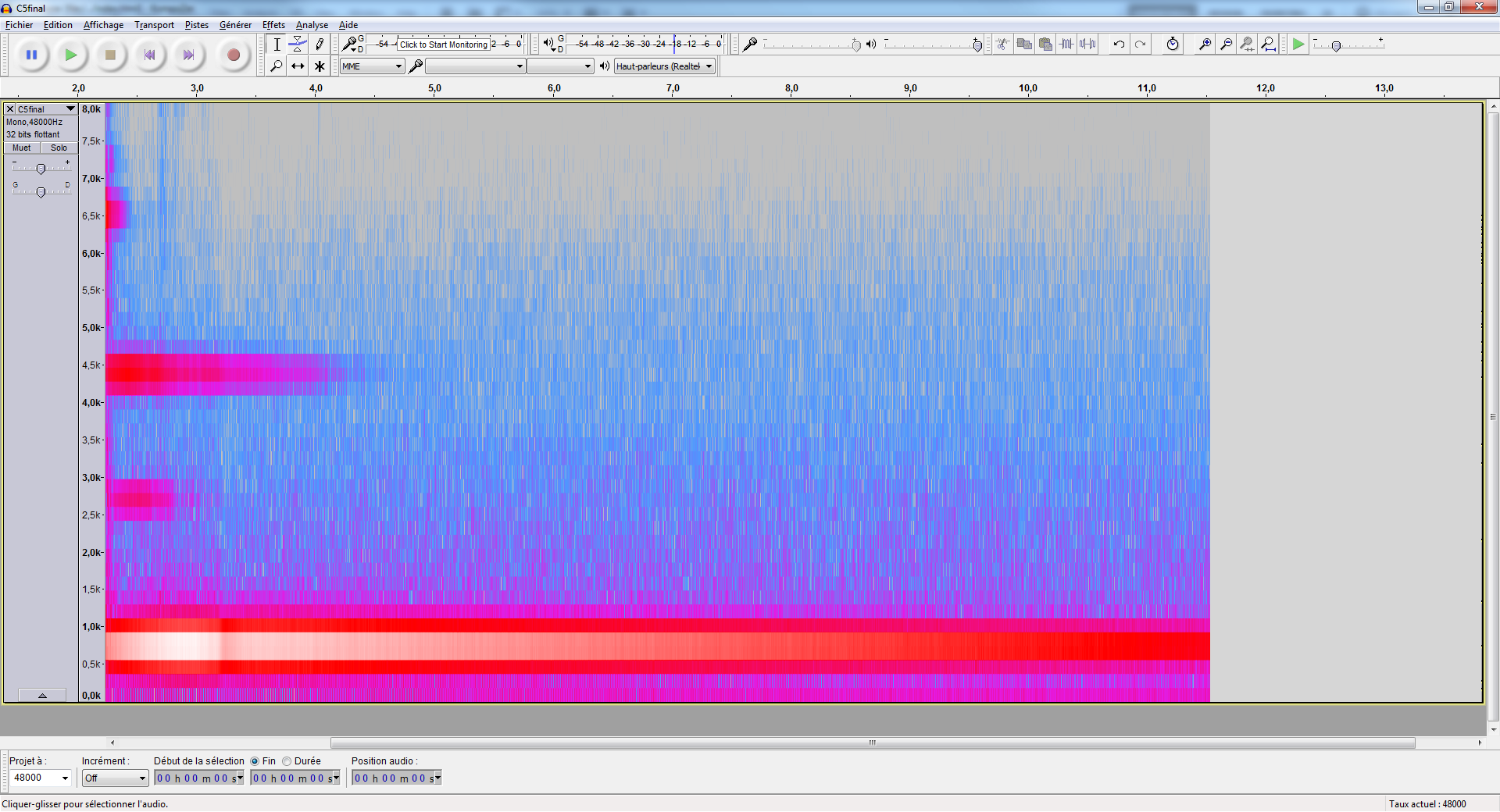Collapse the C5final track with bottom arrow

coord(42,696)
